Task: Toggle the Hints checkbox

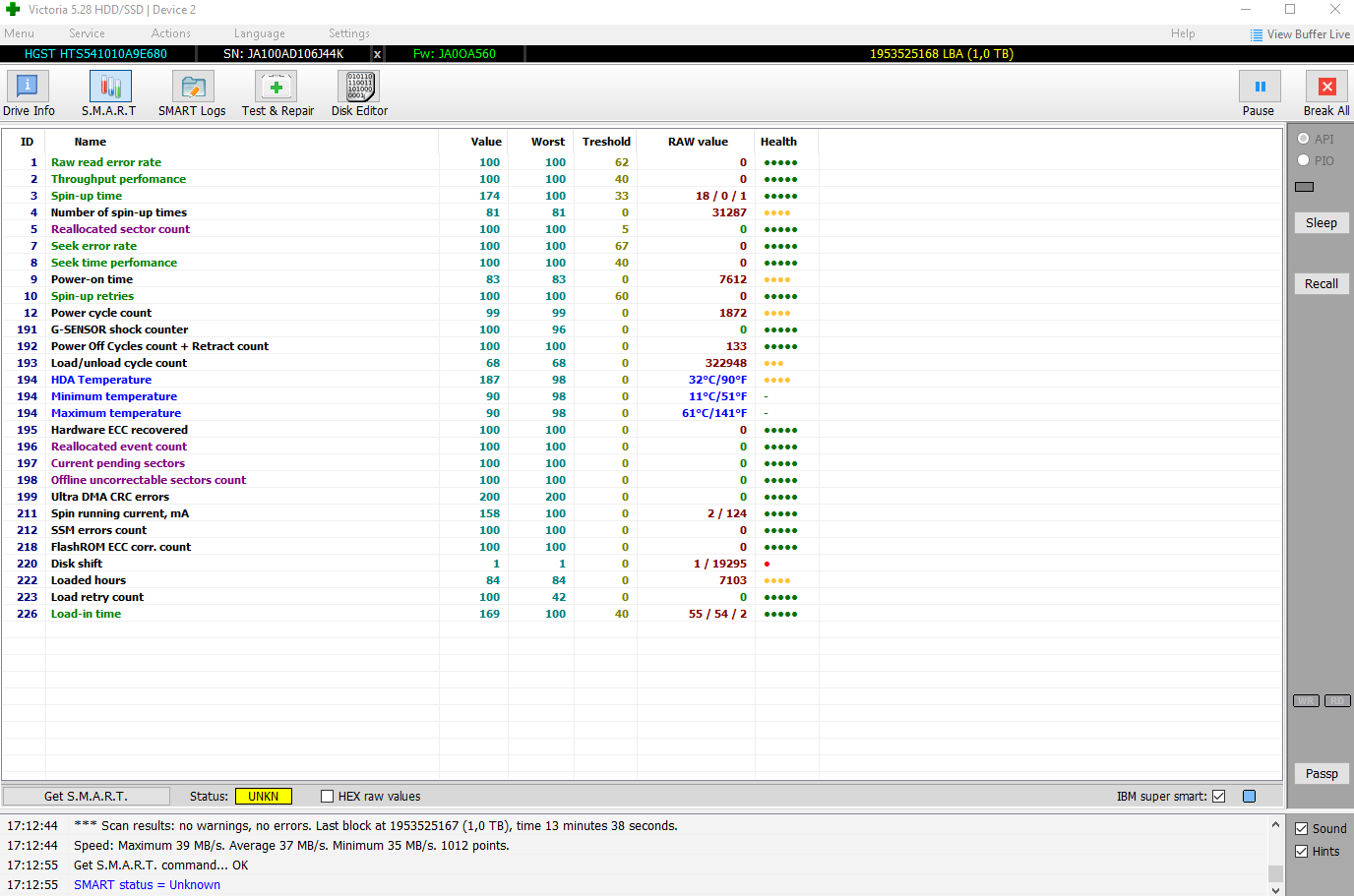Action: pos(1302,852)
